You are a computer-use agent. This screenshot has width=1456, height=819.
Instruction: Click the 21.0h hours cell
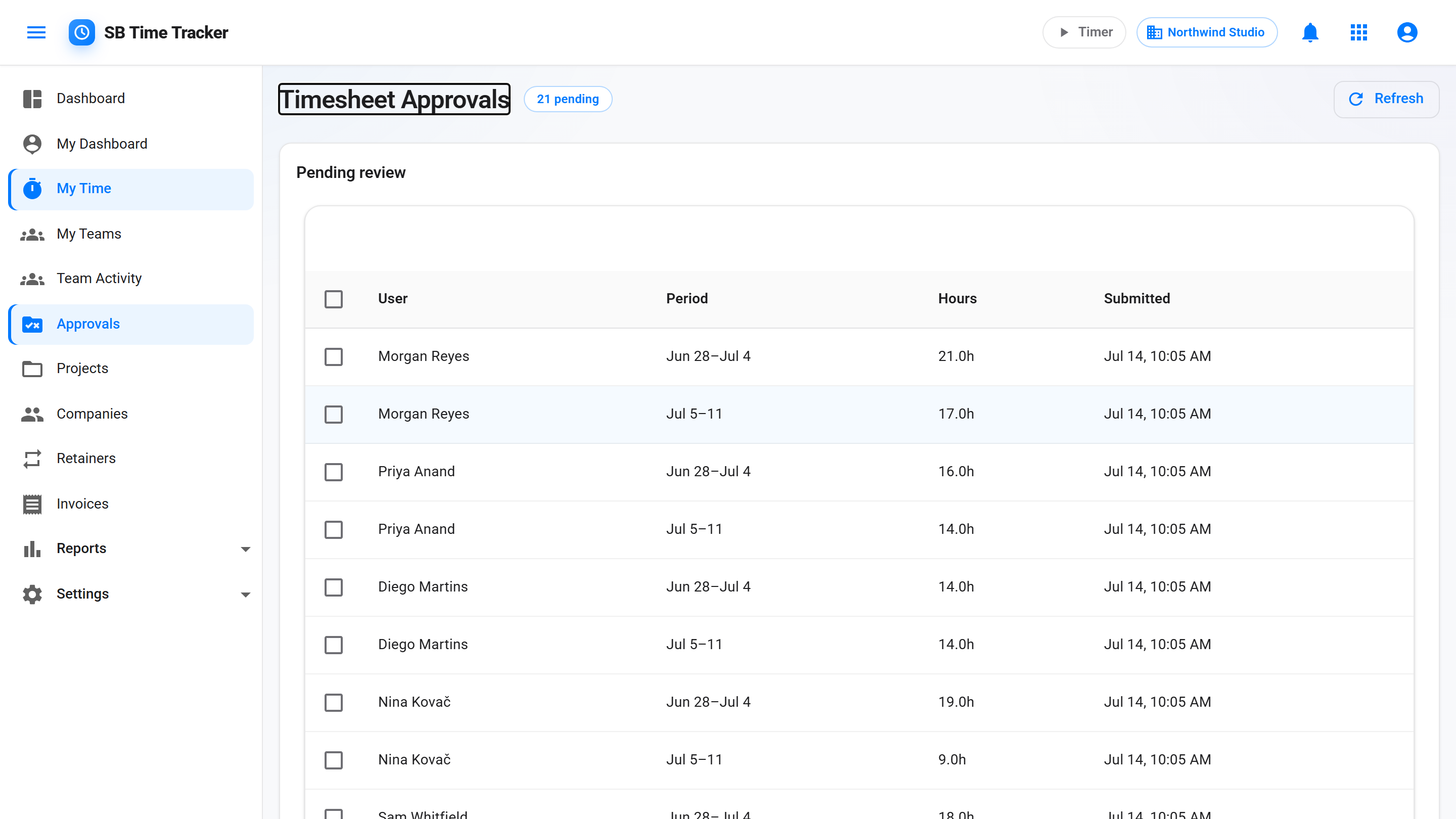tap(956, 356)
